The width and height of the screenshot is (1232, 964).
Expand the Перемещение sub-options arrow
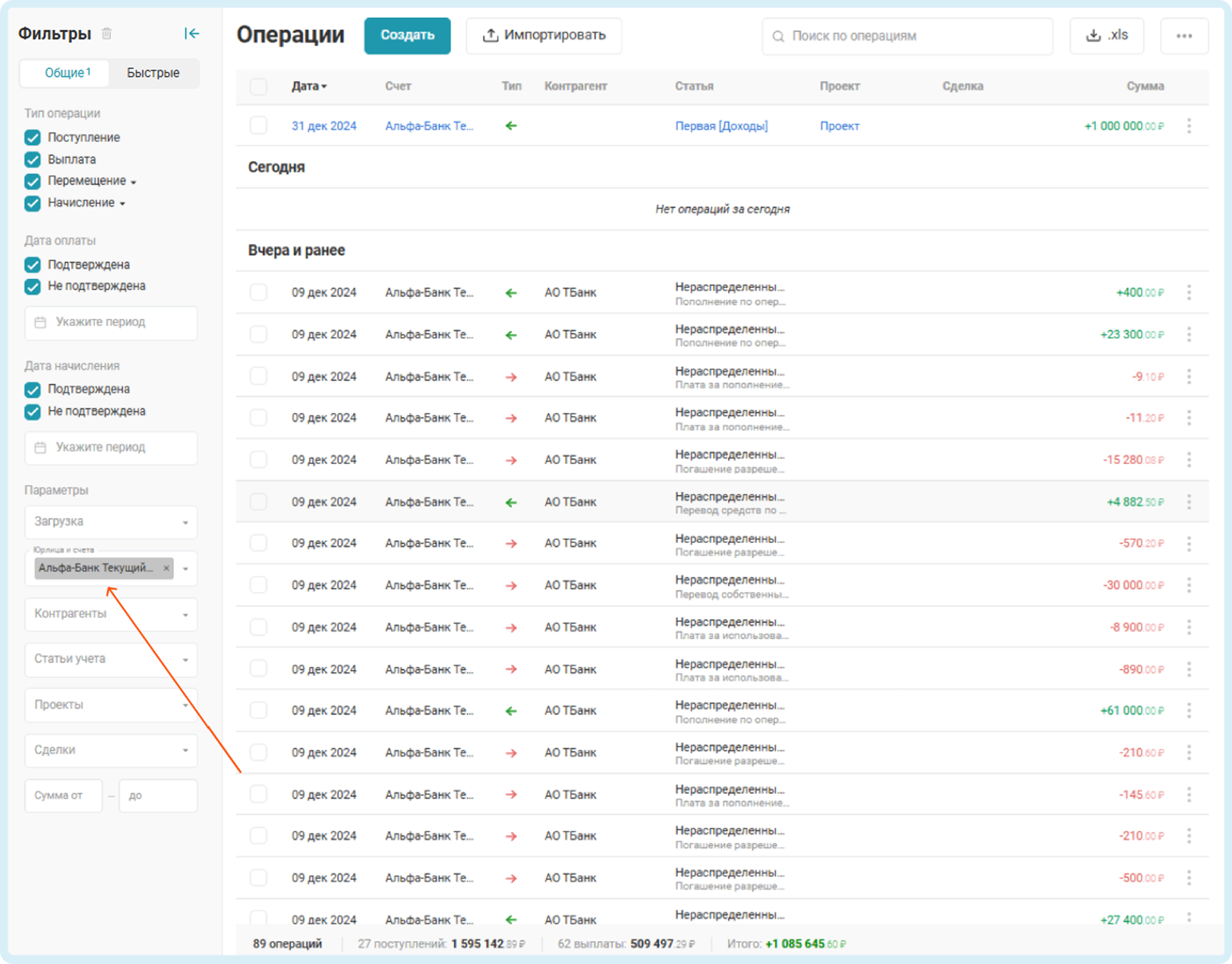133,182
